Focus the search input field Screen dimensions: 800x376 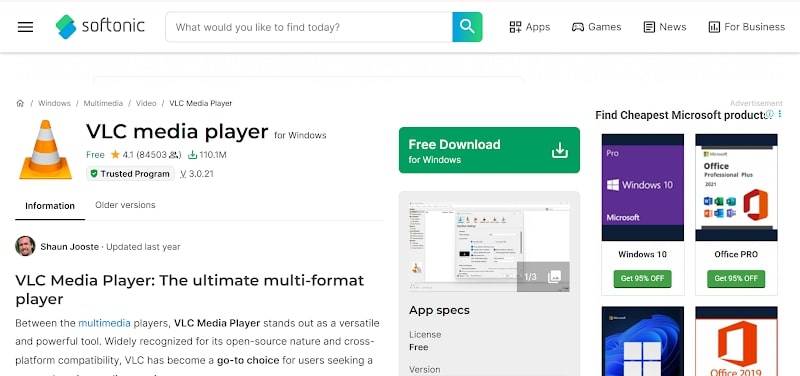pyautogui.click(x=309, y=27)
